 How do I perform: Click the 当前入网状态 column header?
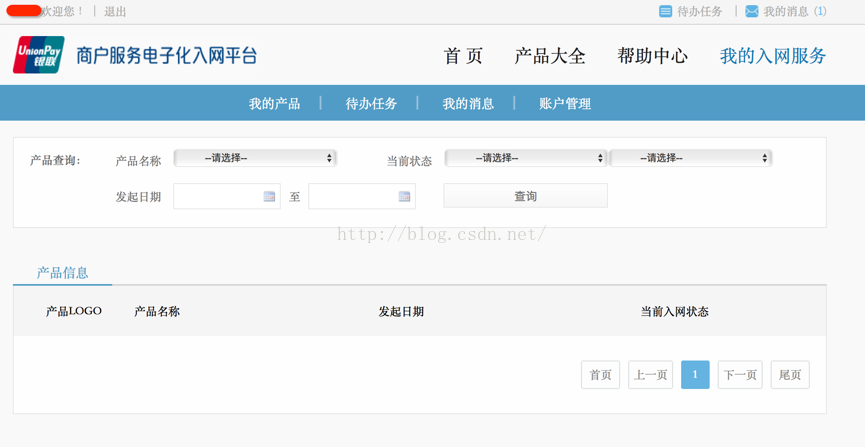click(674, 311)
